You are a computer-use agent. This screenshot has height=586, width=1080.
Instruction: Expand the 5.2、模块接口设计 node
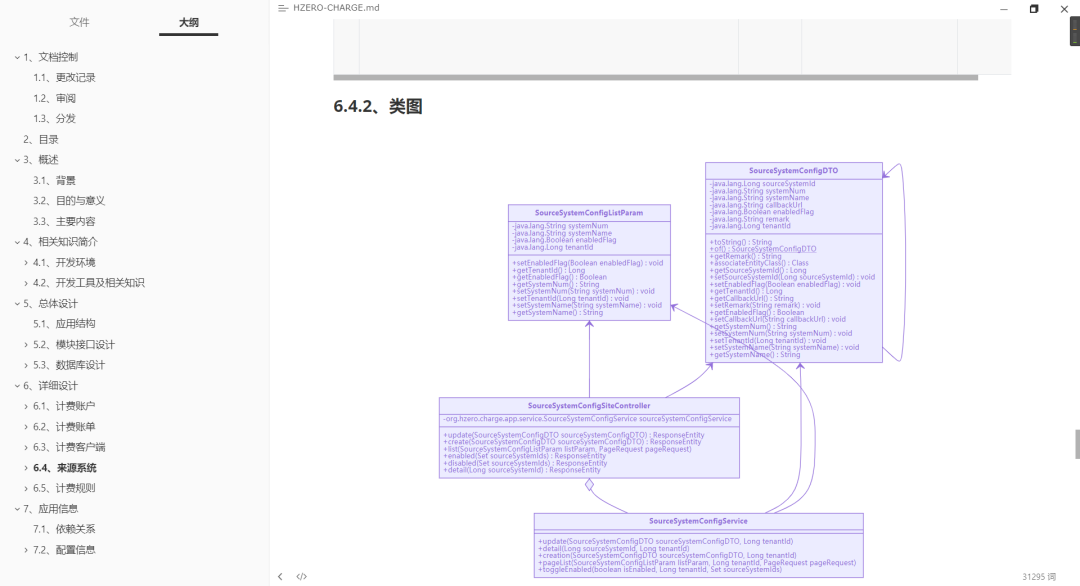(x=26, y=345)
